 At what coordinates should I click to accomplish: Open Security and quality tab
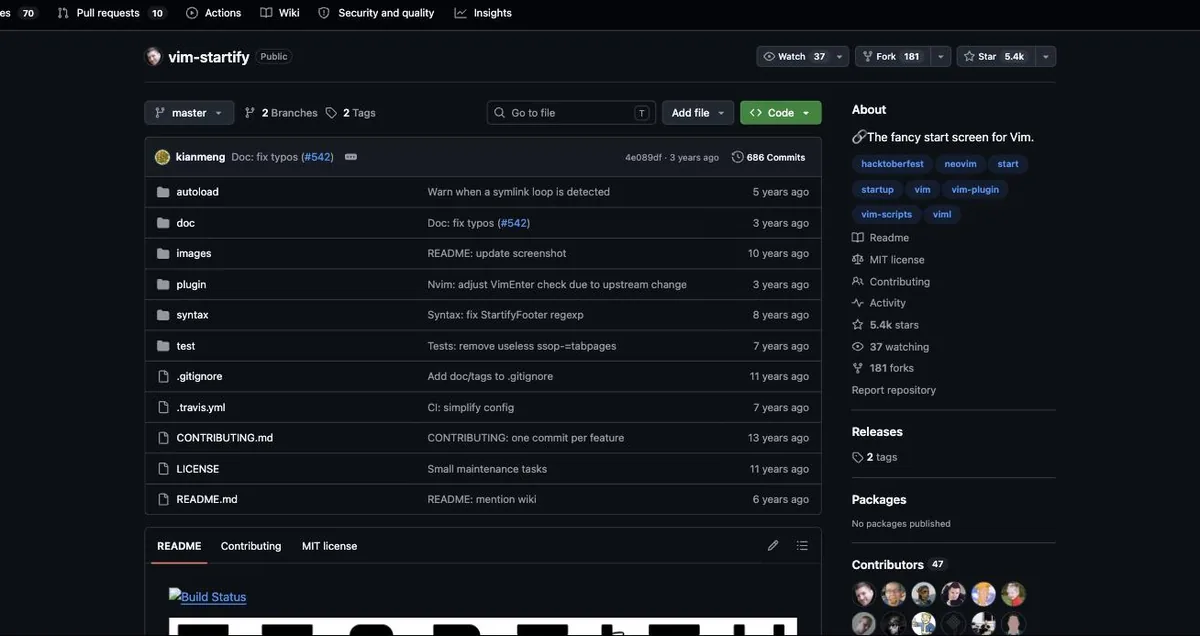point(376,13)
